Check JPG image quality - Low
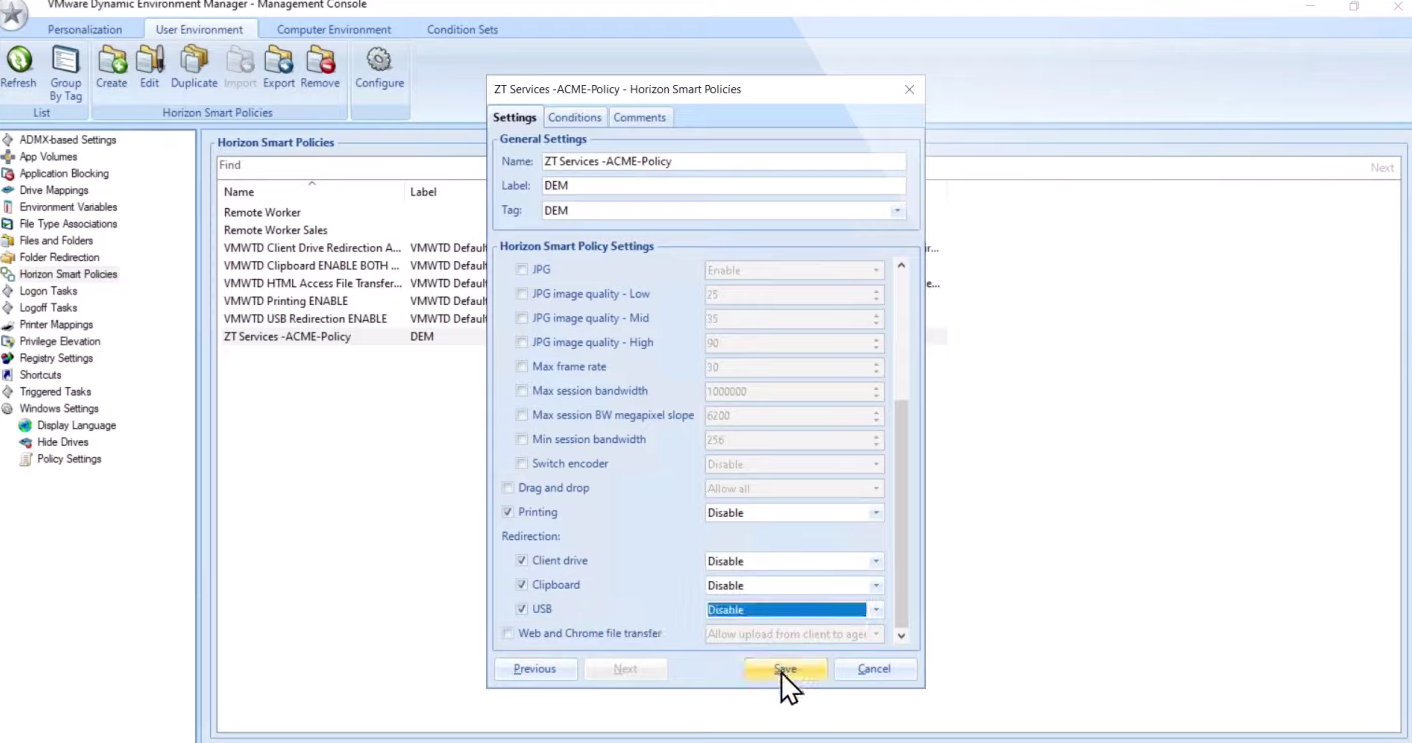The width and height of the screenshot is (1412, 743). tap(522, 294)
